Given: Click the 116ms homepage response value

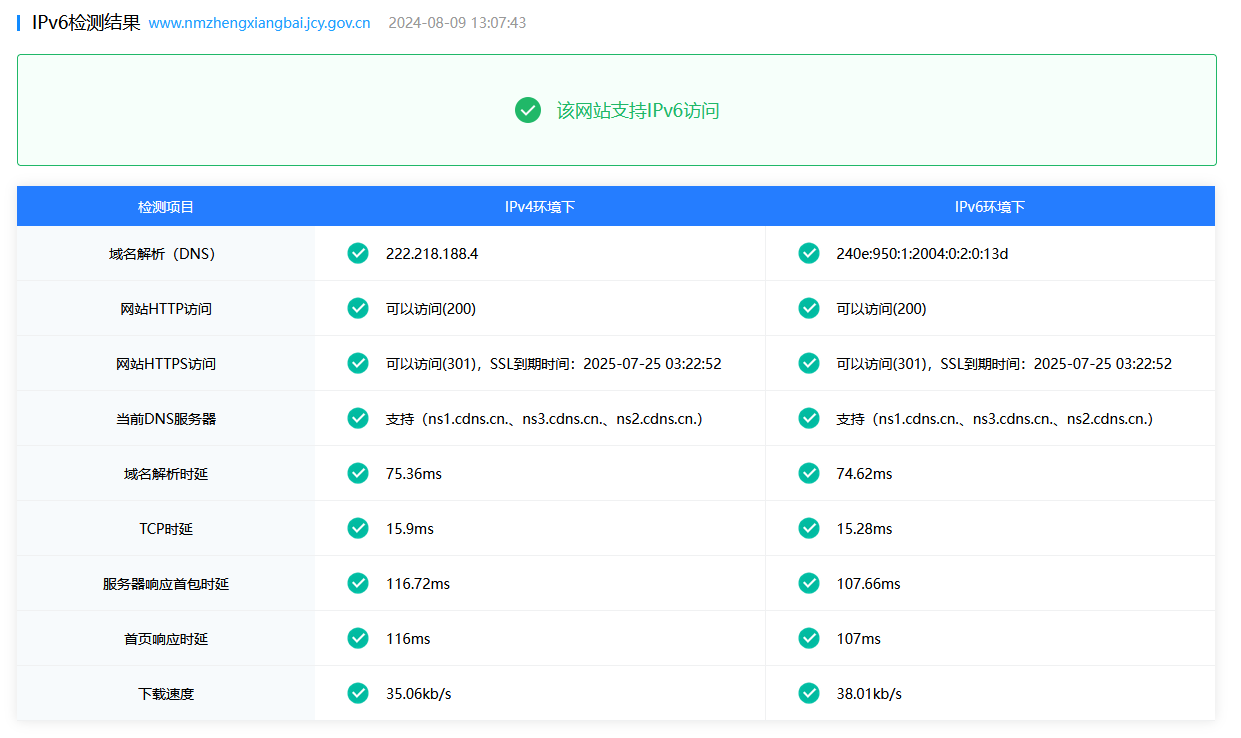Looking at the screenshot, I should click(408, 639).
